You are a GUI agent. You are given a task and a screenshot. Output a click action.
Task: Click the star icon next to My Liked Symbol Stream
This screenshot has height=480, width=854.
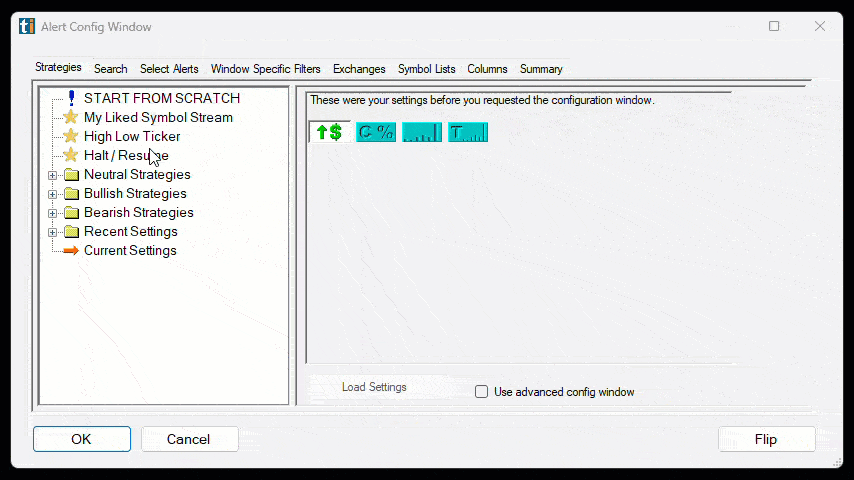(x=71, y=117)
